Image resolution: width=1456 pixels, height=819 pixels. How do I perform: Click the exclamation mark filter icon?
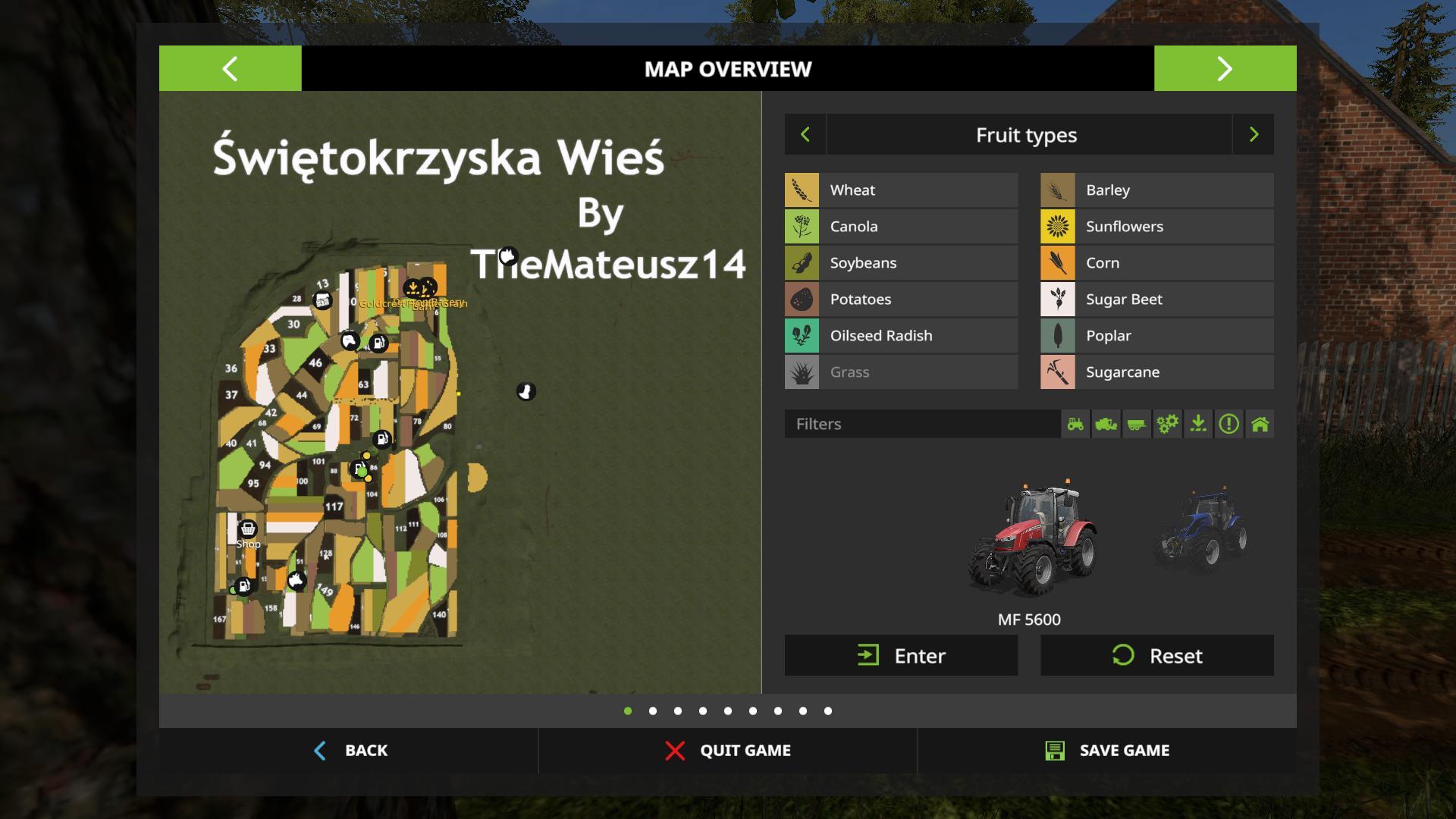[x=1229, y=424]
